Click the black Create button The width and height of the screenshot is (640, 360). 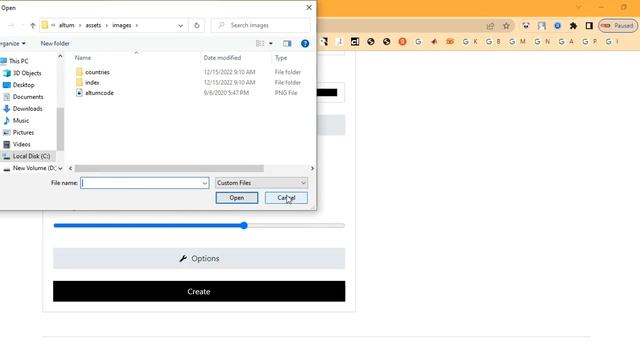199,291
